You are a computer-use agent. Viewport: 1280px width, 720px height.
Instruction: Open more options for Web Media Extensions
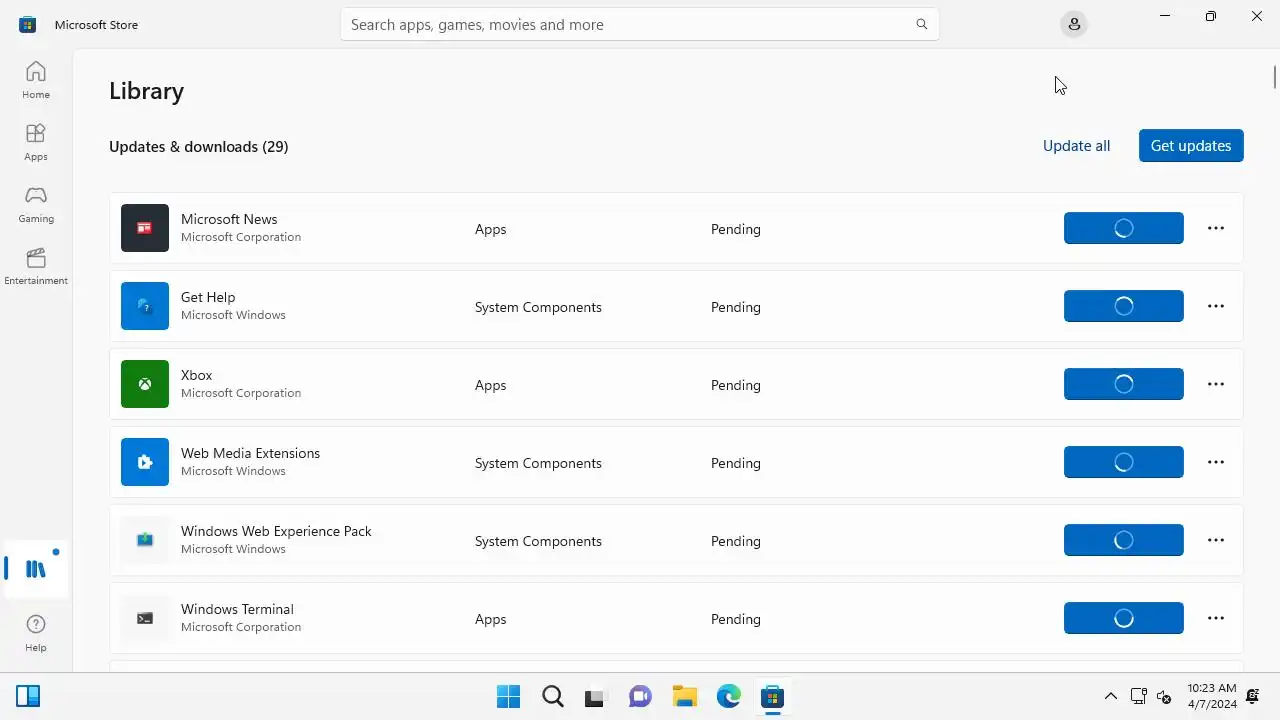[x=1216, y=462]
